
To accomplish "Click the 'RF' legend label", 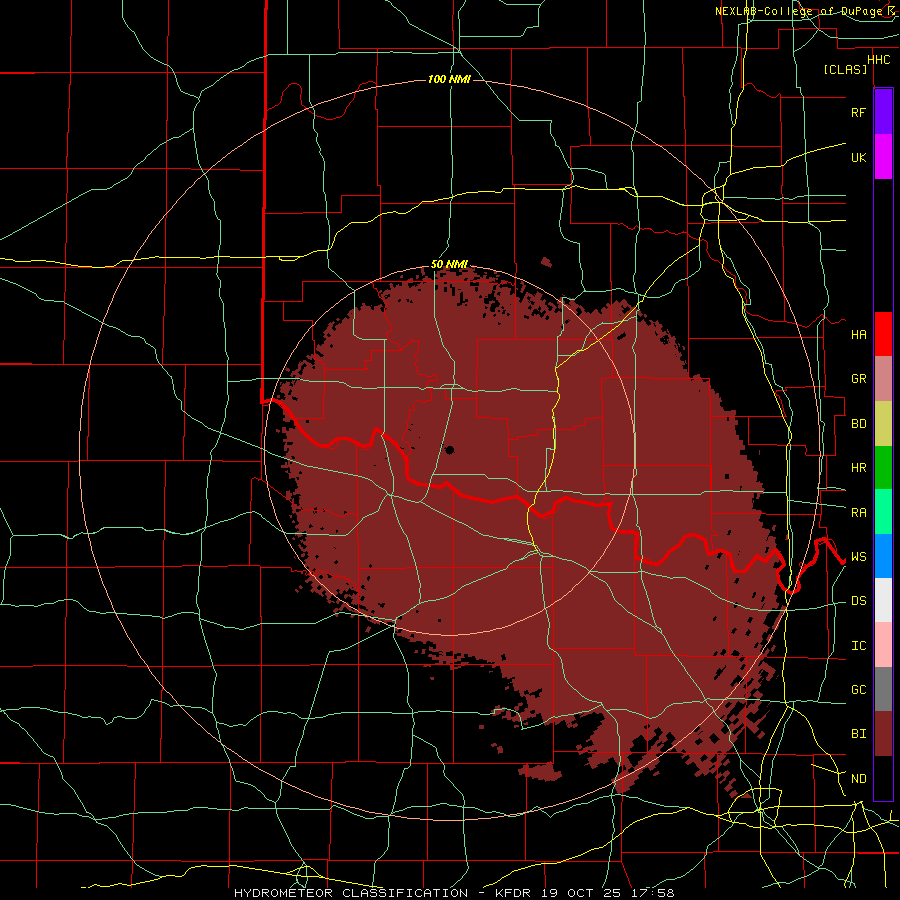I will (858, 112).
